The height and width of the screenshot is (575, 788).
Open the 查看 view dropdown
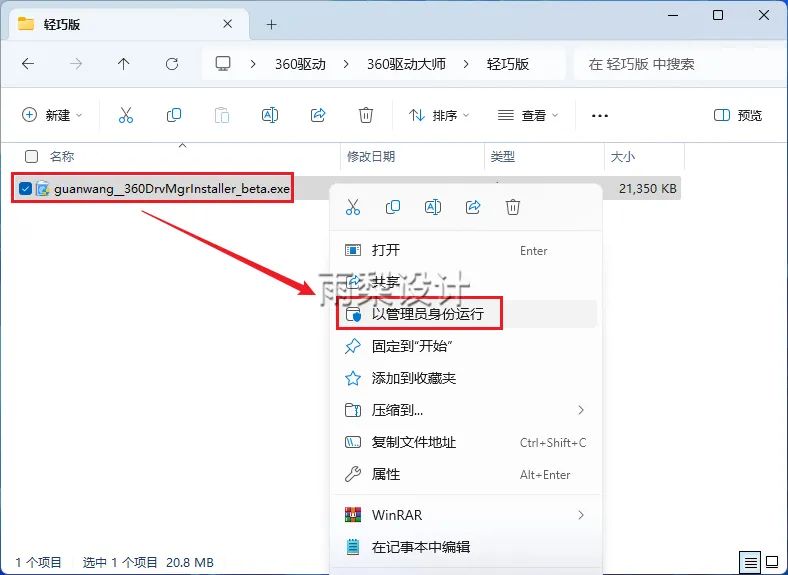coord(527,116)
